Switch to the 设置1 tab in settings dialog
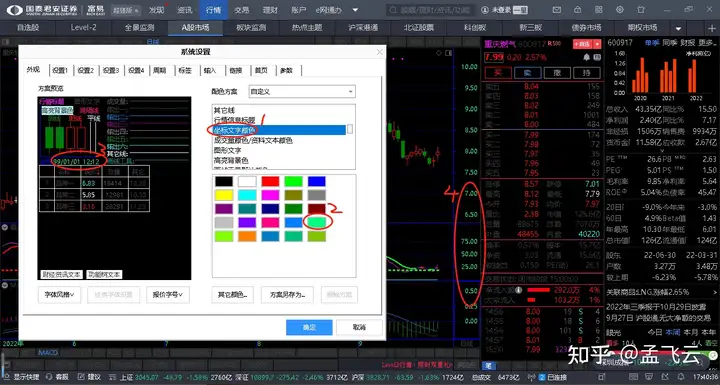Image resolution: width=720 pixels, height=385 pixels. [x=60, y=71]
